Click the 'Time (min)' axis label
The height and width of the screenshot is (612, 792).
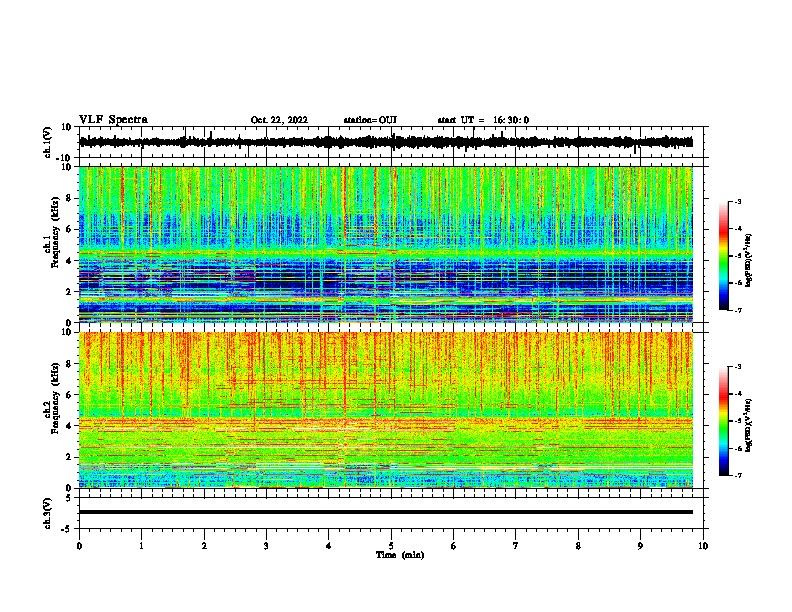[400, 555]
